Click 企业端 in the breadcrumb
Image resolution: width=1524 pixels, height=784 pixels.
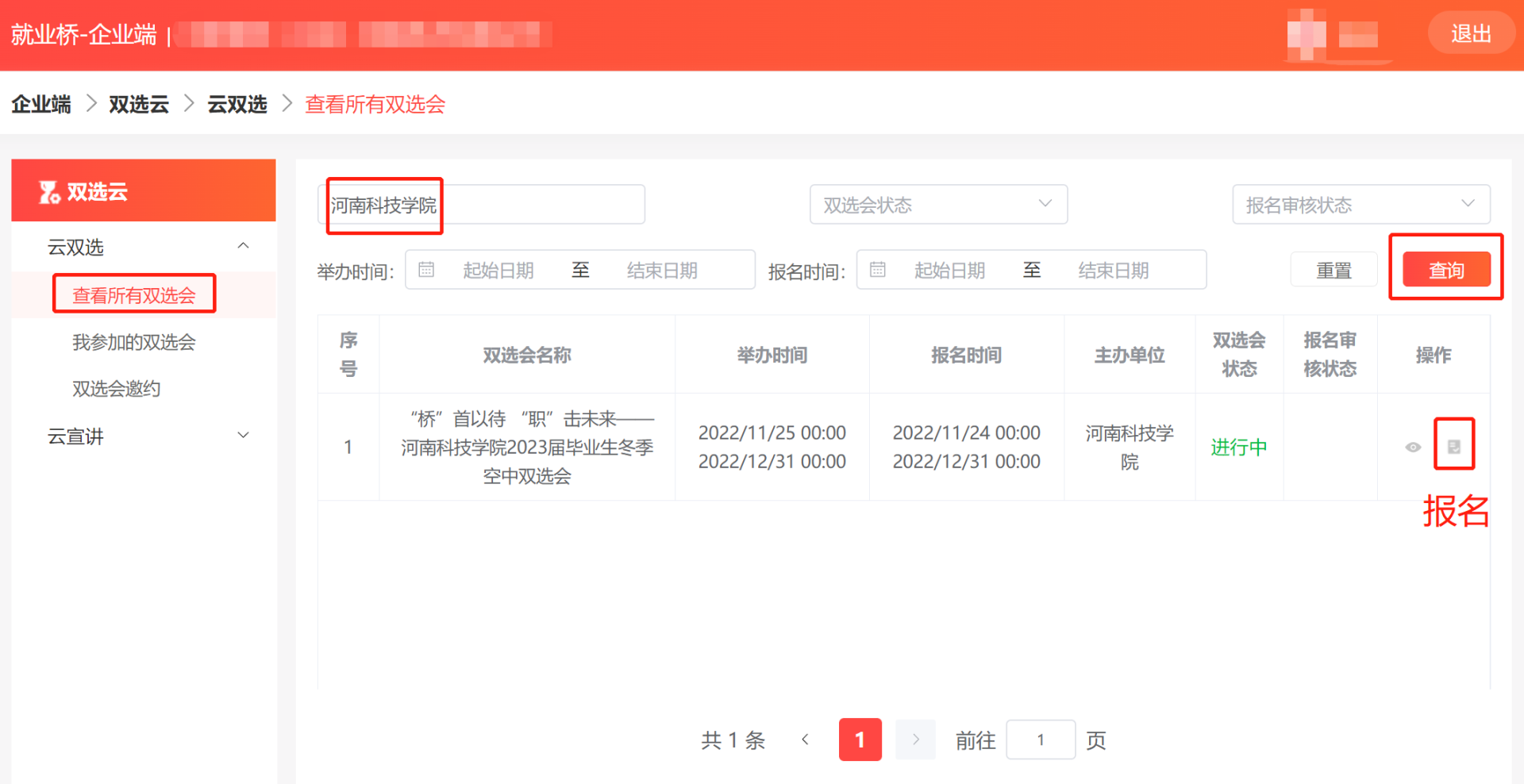click(x=41, y=104)
